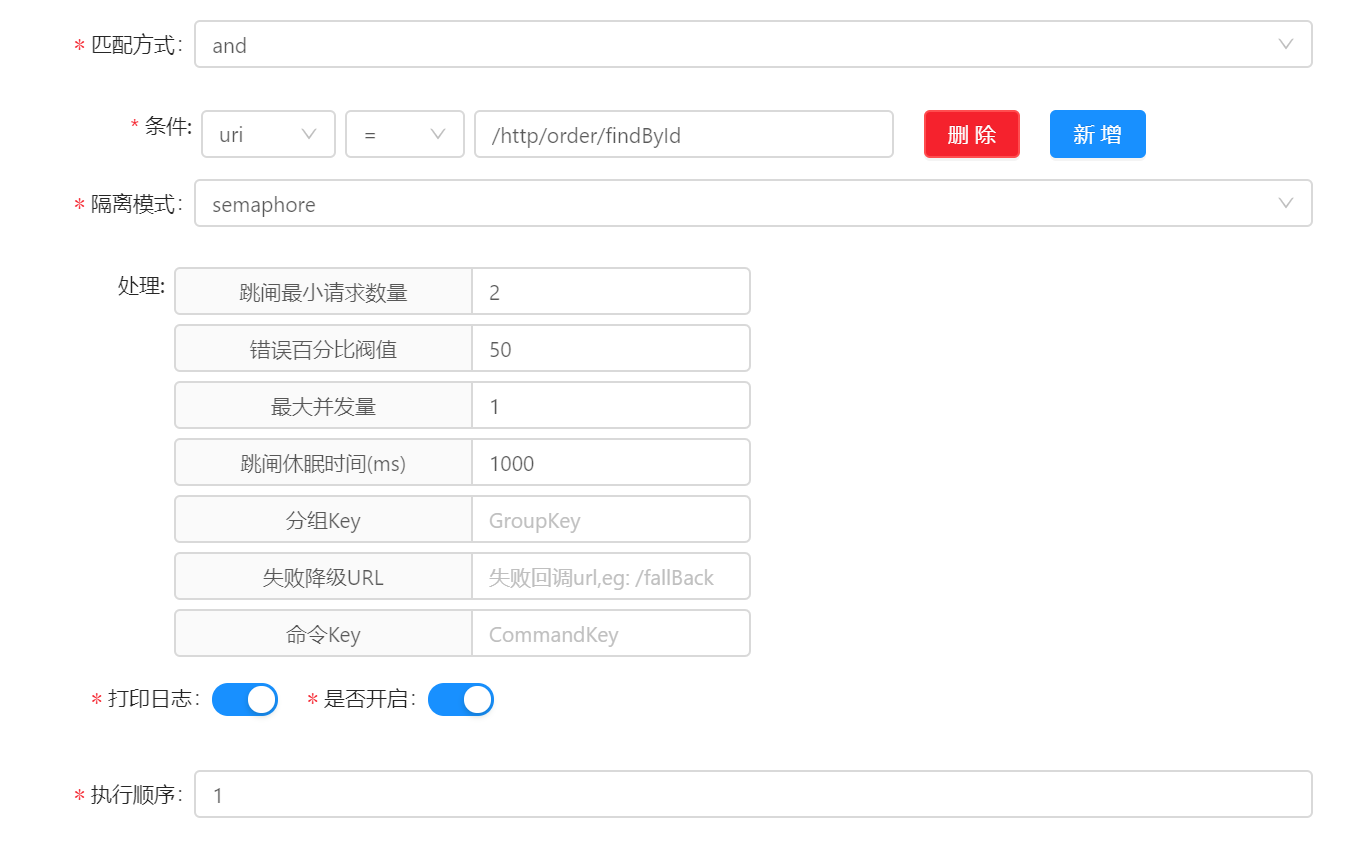Open the = operator dropdown
The width and height of the screenshot is (1347, 848).
(x=405, y=134)
